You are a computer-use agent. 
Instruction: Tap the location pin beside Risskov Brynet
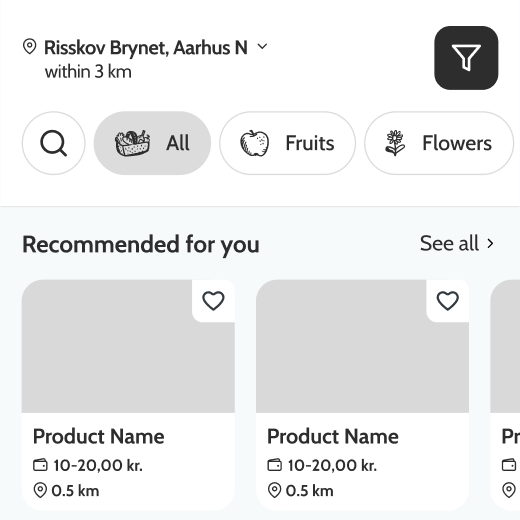(29, 47)
